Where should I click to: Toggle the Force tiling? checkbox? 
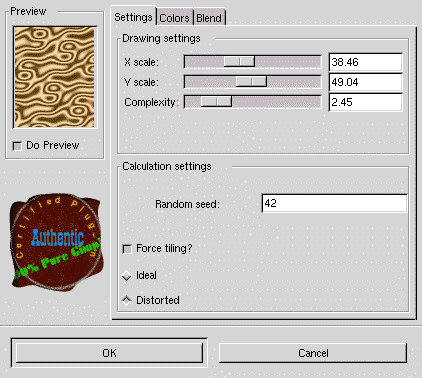tap(127, 249)
